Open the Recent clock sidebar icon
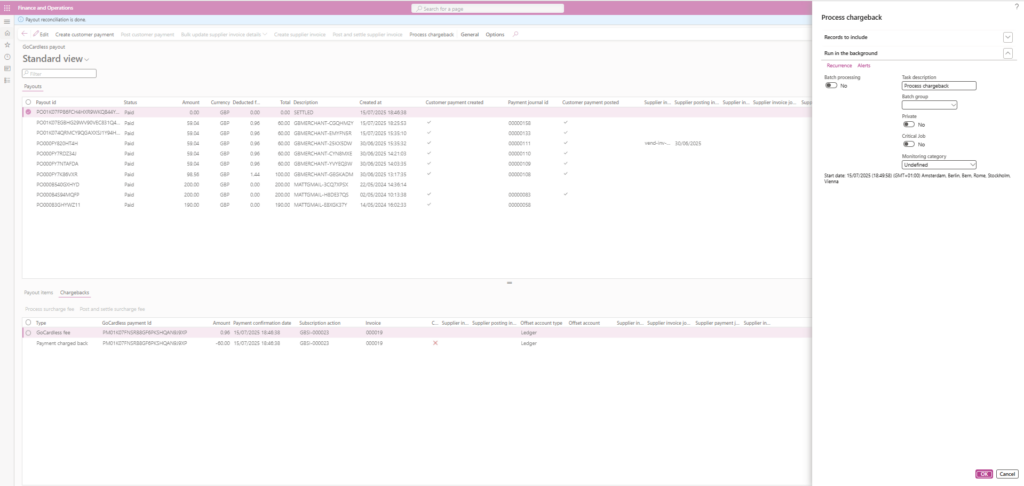Screen dimensions: 1024x486 [x=7, y=56]
